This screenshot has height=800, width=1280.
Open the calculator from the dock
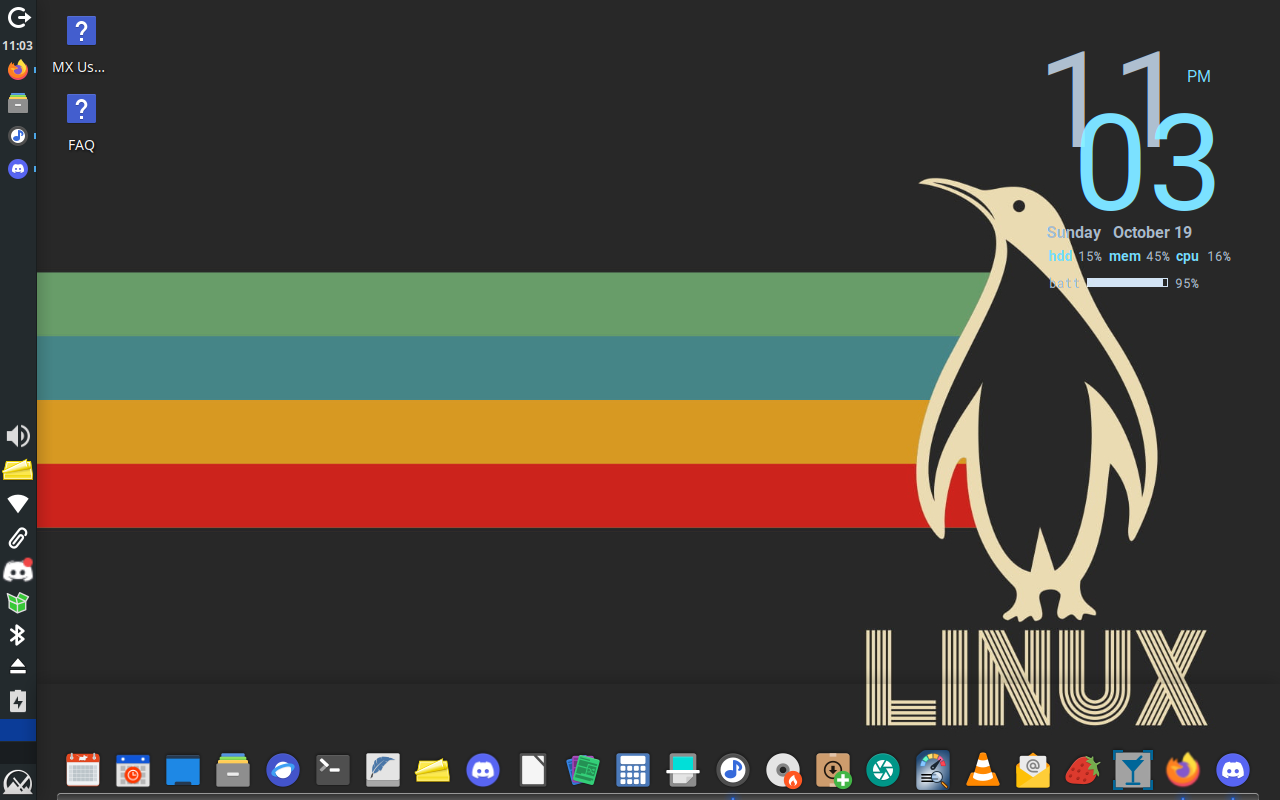(633, 770)
